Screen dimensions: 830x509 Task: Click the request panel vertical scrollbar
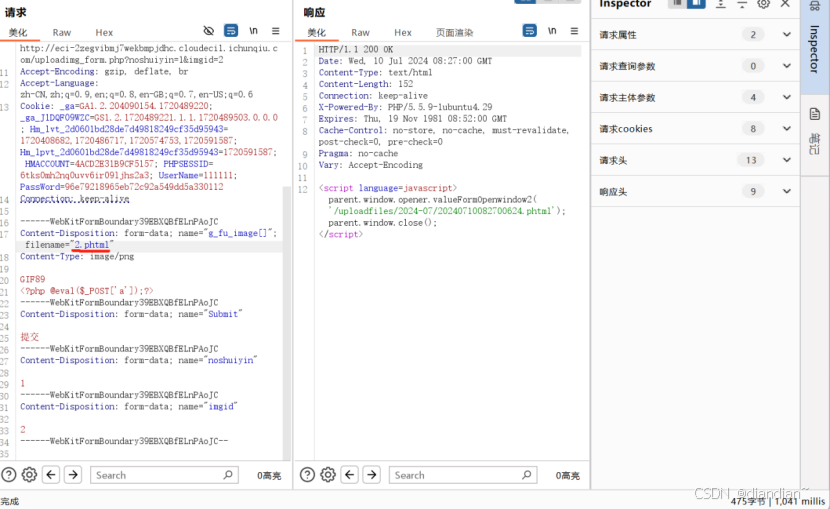[287, 323]
